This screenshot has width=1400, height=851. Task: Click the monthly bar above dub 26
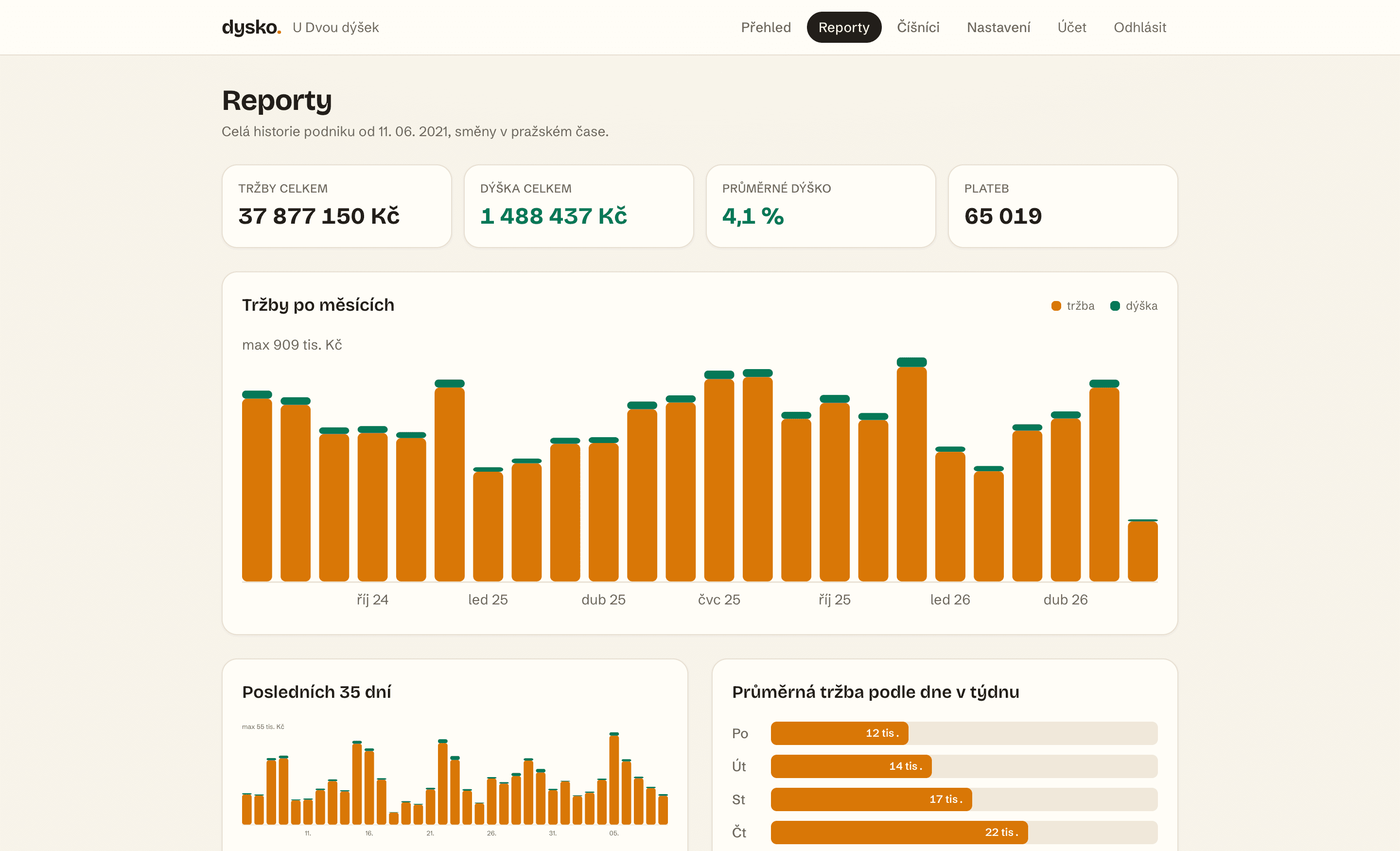coord(1066,496)
